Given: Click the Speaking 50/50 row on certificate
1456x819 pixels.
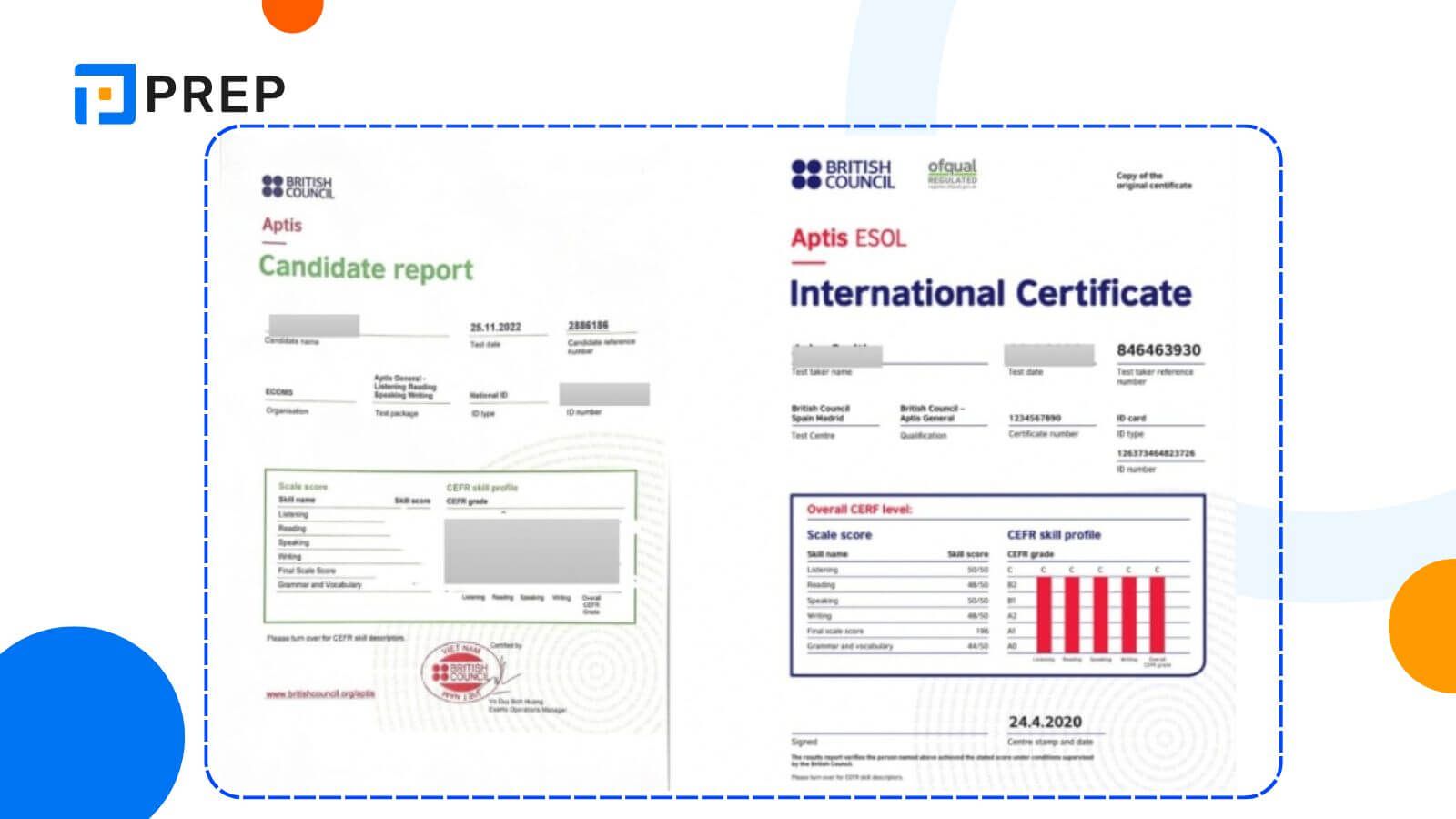Looking at the screenshot, I should click(x=897, y=601).
